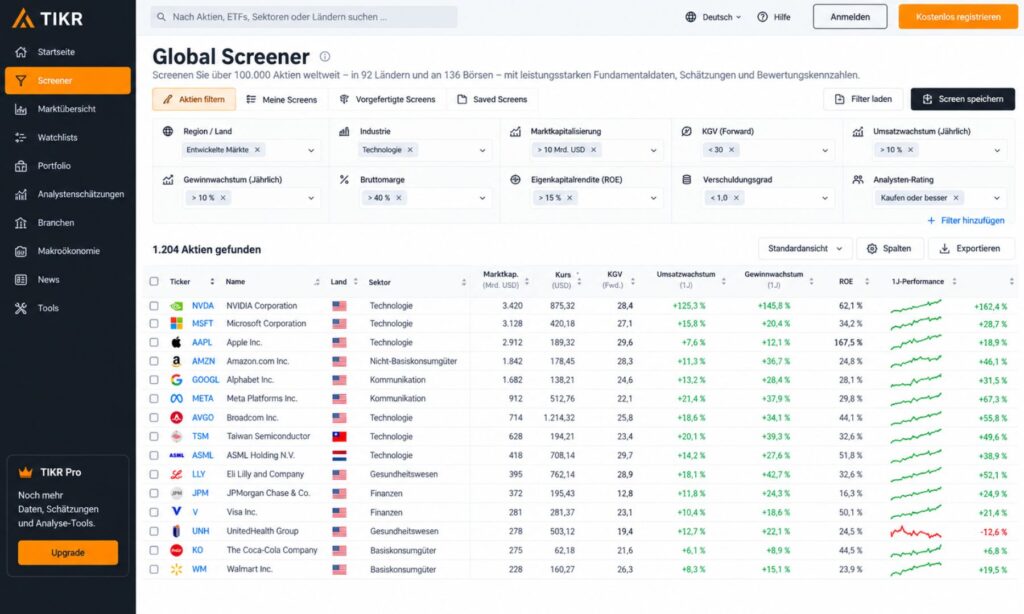The width and height of the screenshot is (1024, 614).
Task: Open Marktübersicht in the sidebar
Action: point(67,109)
